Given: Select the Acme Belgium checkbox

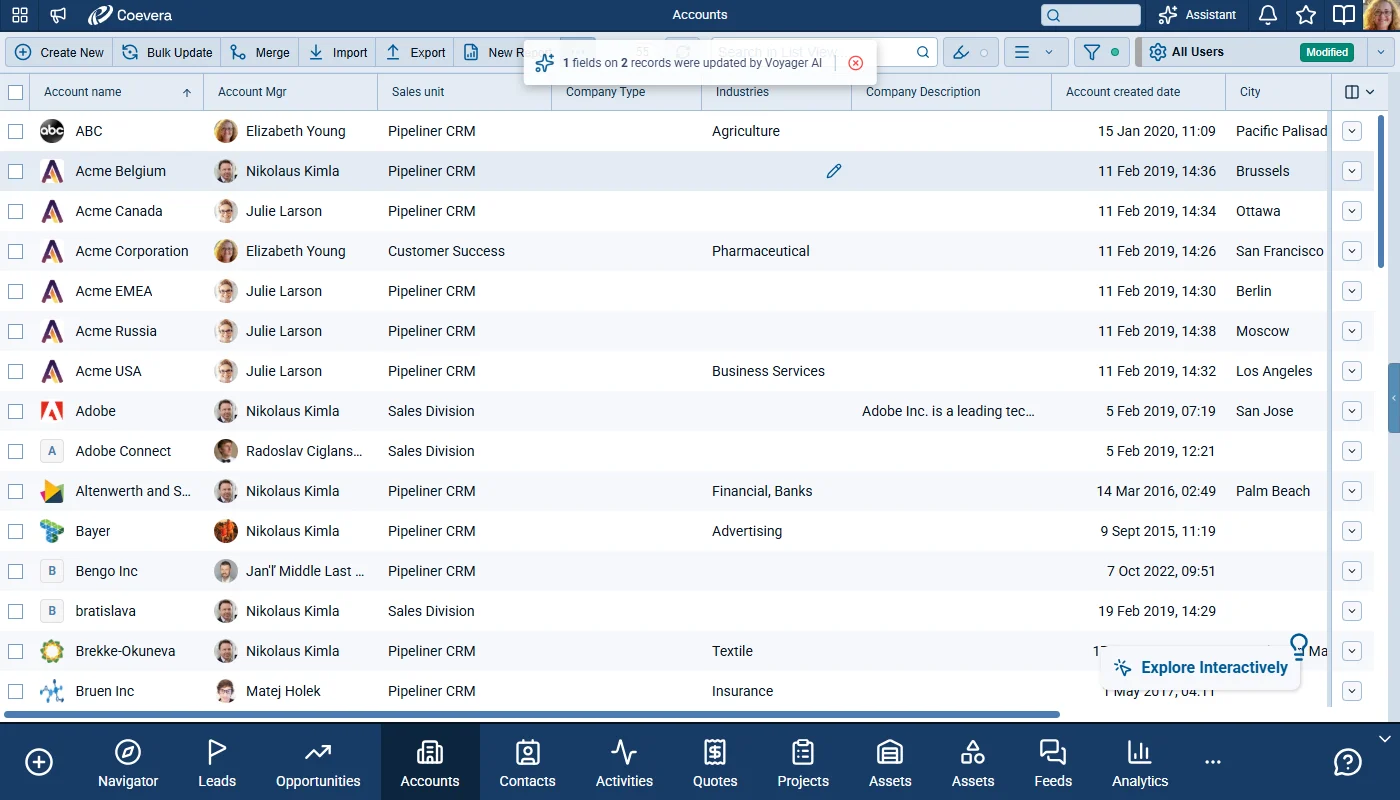Looking at the screenshot, I should (x=15, y=171).
